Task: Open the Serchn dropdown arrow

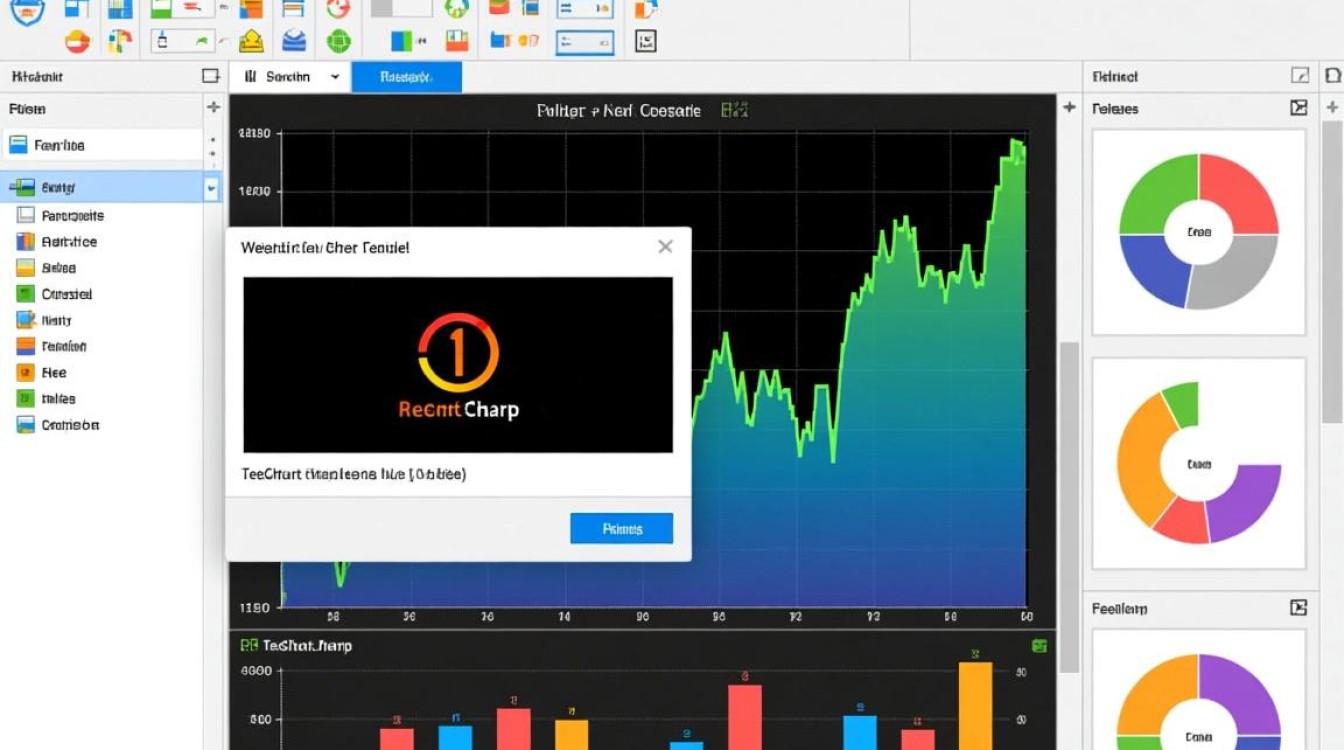Action: [x=334, y=77]
